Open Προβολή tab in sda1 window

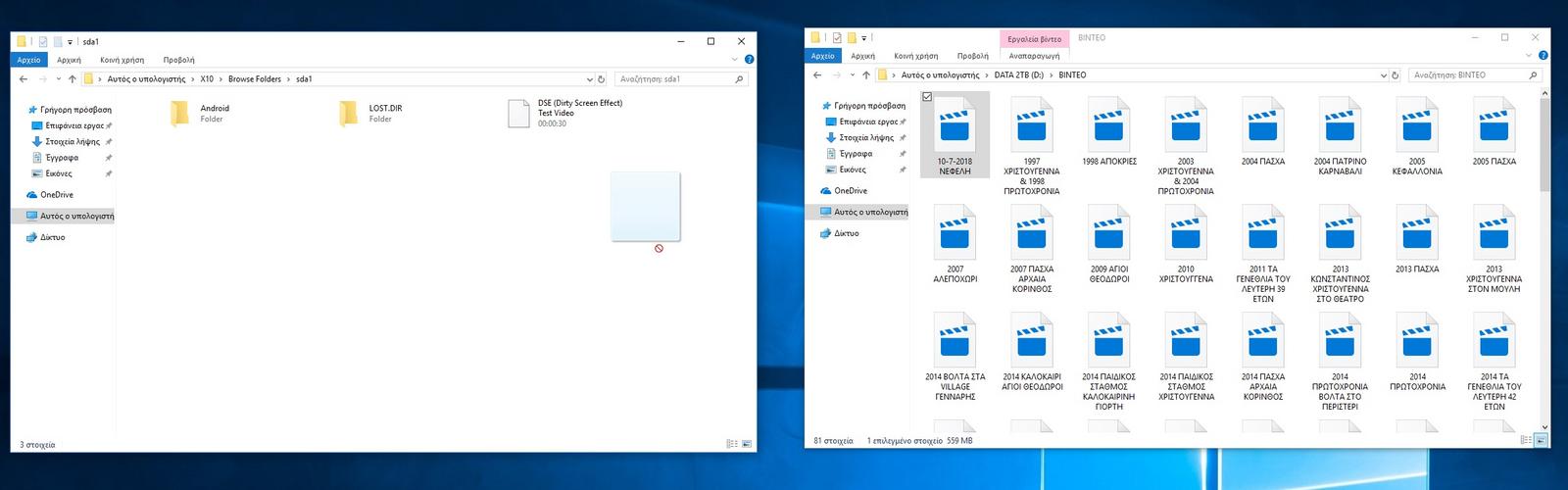[178, 60]
